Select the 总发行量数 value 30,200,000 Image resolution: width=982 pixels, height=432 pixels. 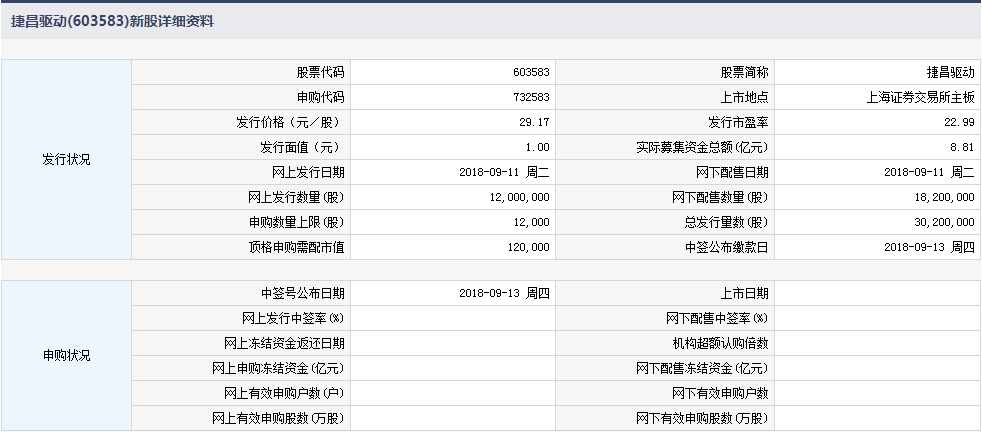click(937, 223)
